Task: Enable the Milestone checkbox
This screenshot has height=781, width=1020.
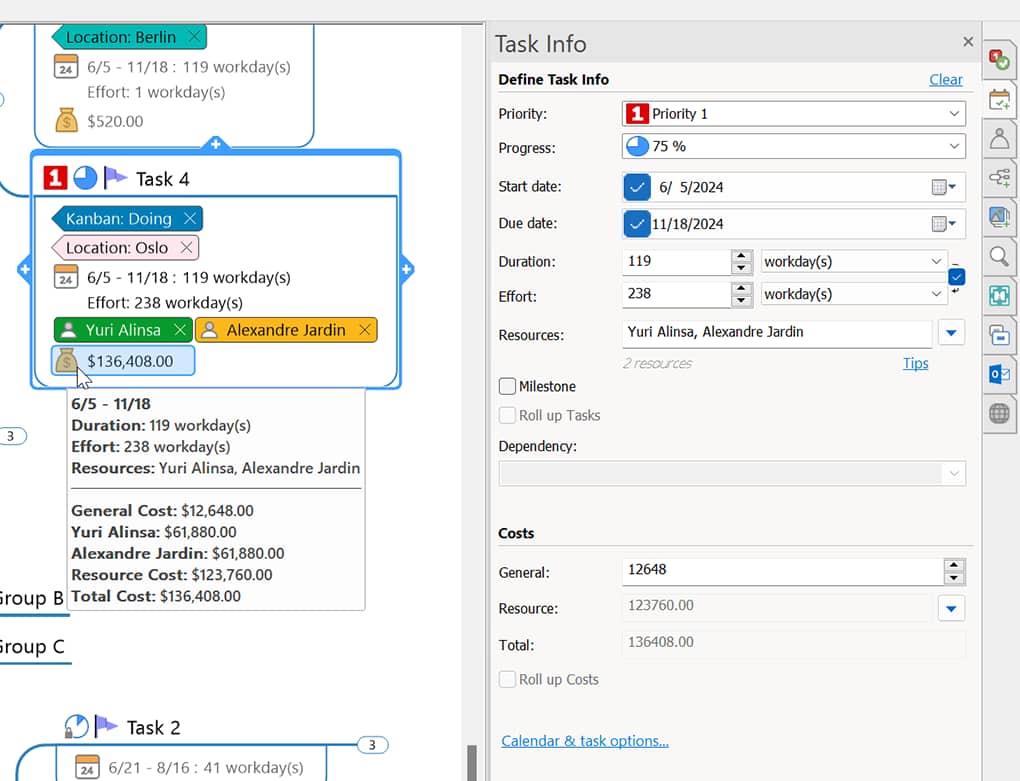Action: point(508,386)
